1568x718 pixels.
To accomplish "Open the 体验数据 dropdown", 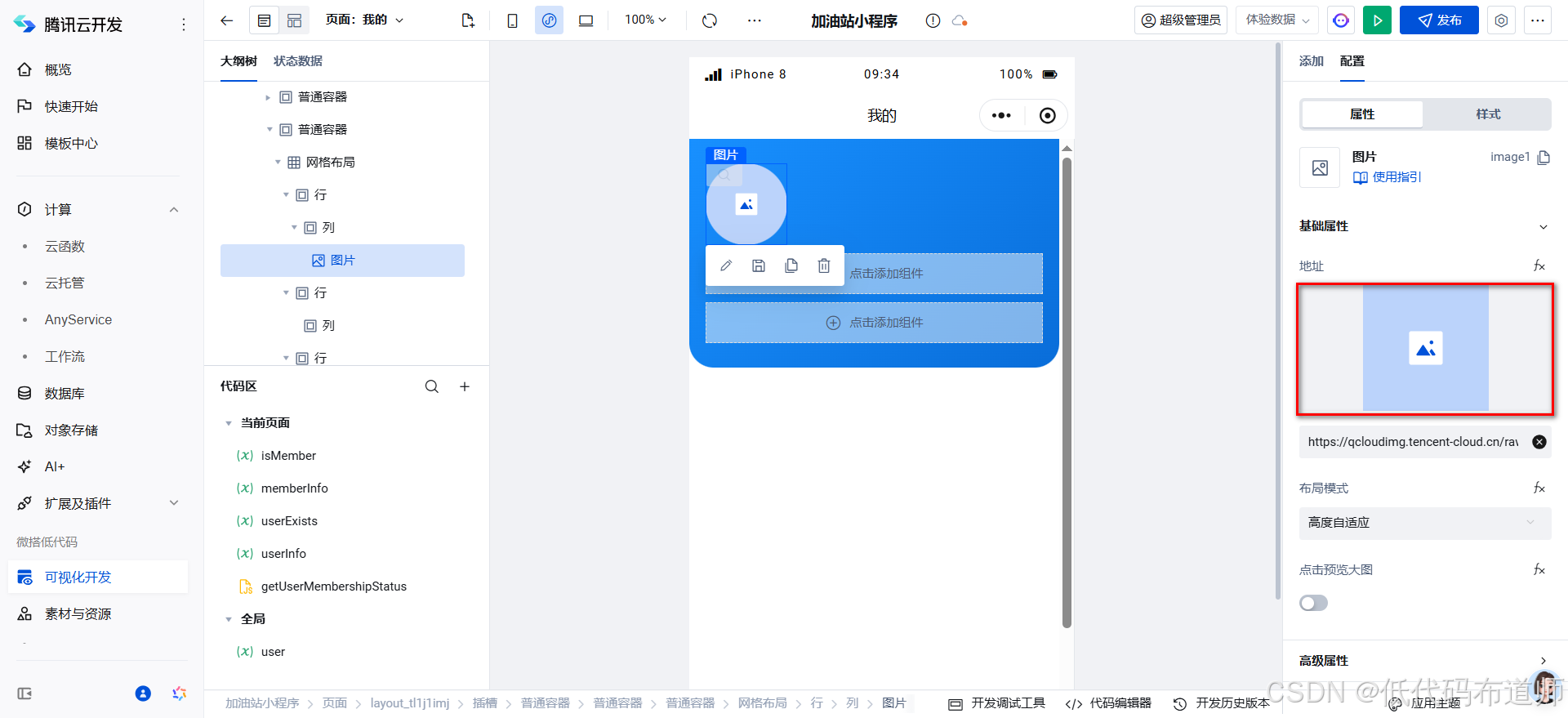I will coord(1278,20).
